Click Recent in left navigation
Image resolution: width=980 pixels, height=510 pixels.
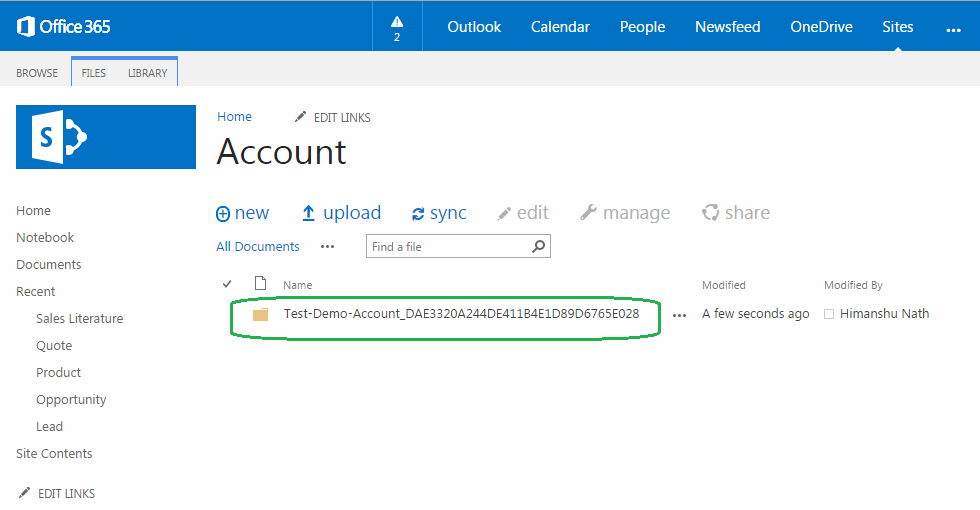tap(36, 291)
